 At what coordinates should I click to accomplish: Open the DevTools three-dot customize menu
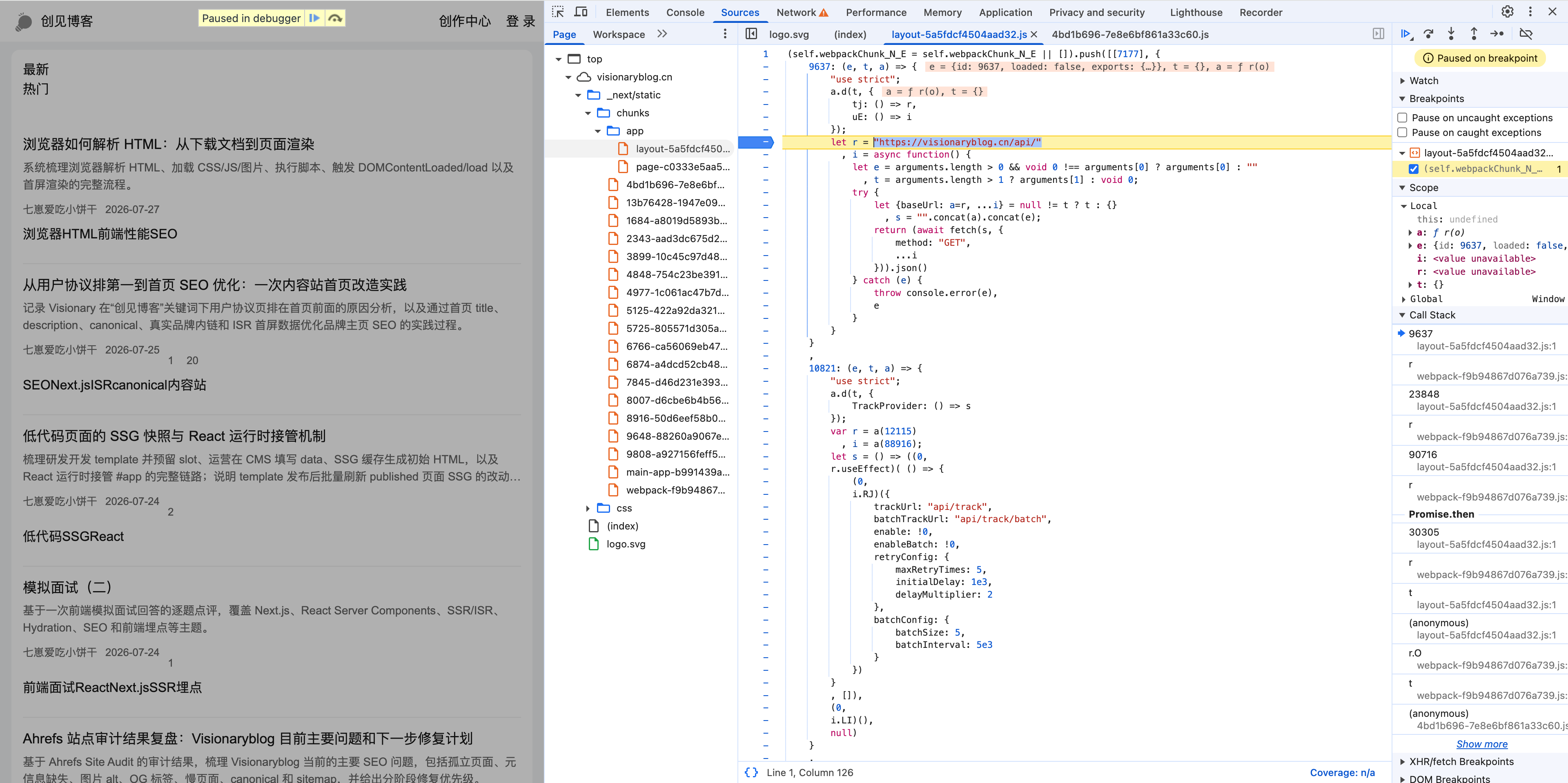click(1530, 11)
